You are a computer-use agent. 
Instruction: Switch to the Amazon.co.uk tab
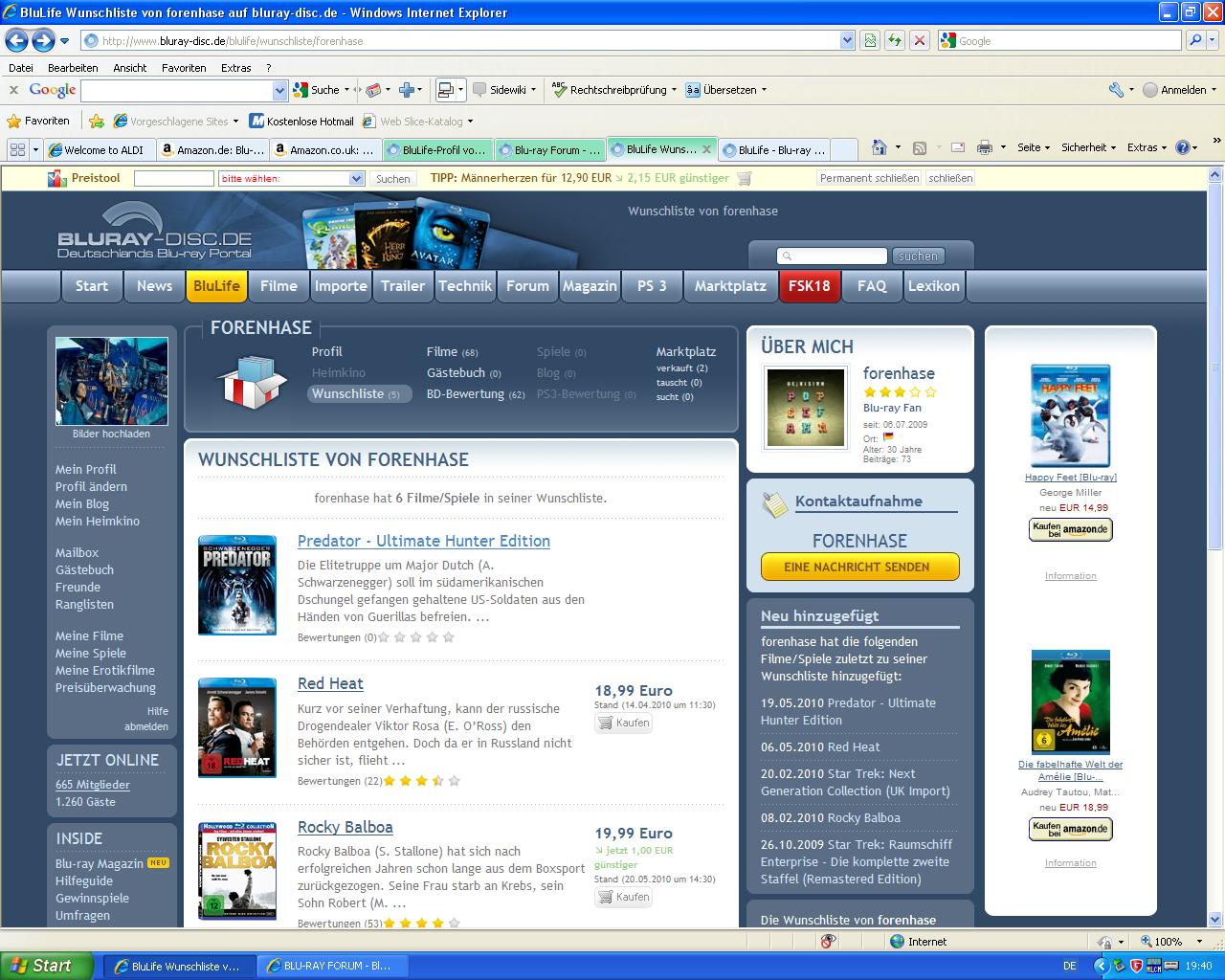click(x=324, y=150)
